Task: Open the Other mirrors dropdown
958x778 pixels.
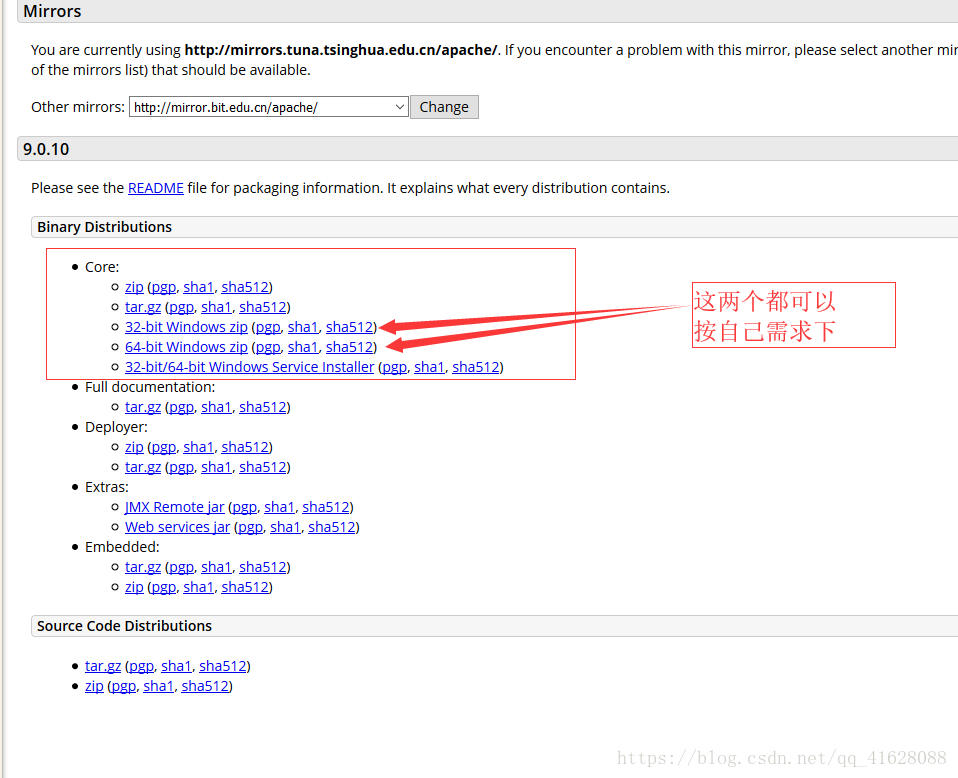Action: (268, 107)
